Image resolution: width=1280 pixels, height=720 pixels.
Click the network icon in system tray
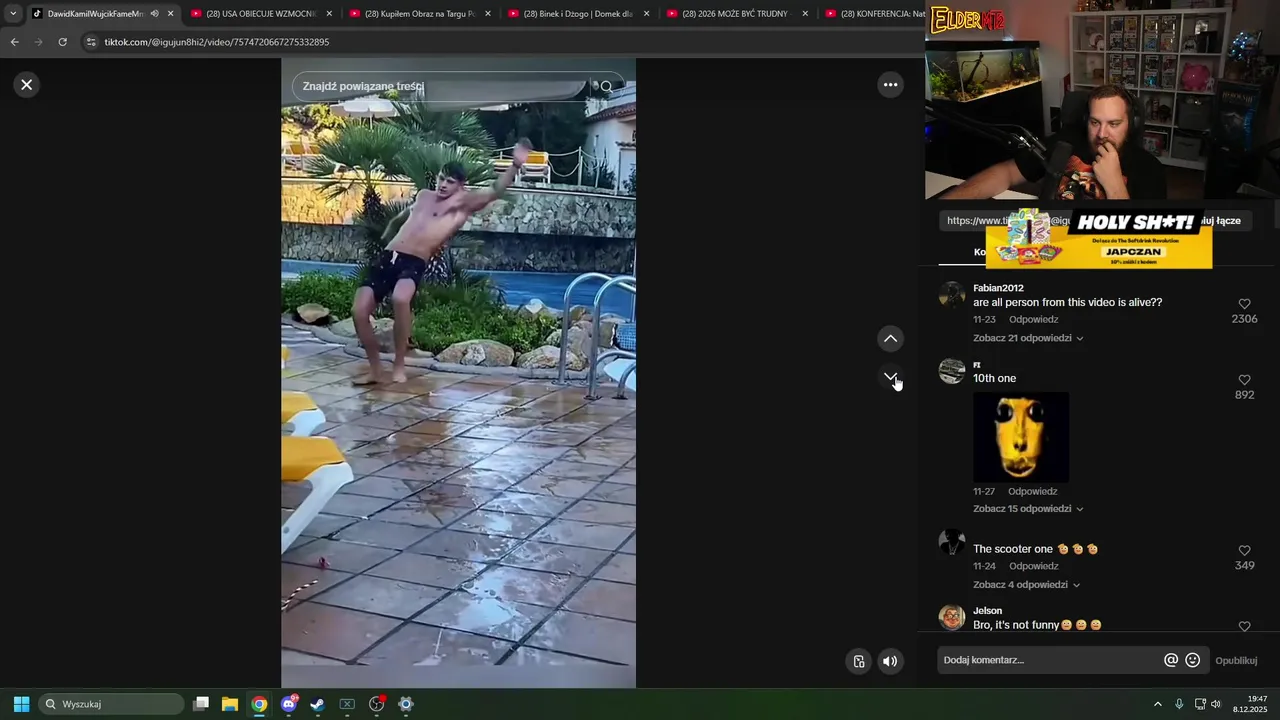coord(1200,704)
